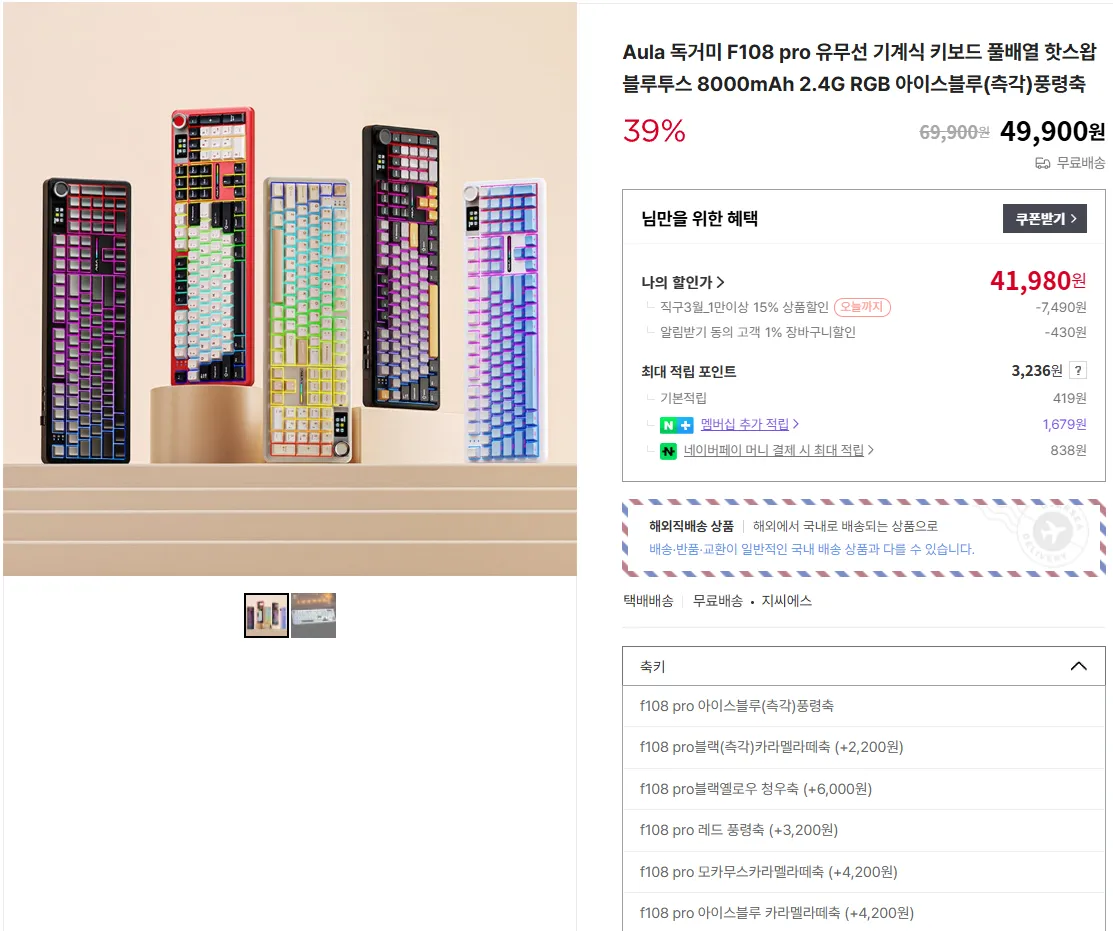Click the N+ membership badge icon
The height and width of the screenshot is (931, 1113).
click(x=676, y=425)
